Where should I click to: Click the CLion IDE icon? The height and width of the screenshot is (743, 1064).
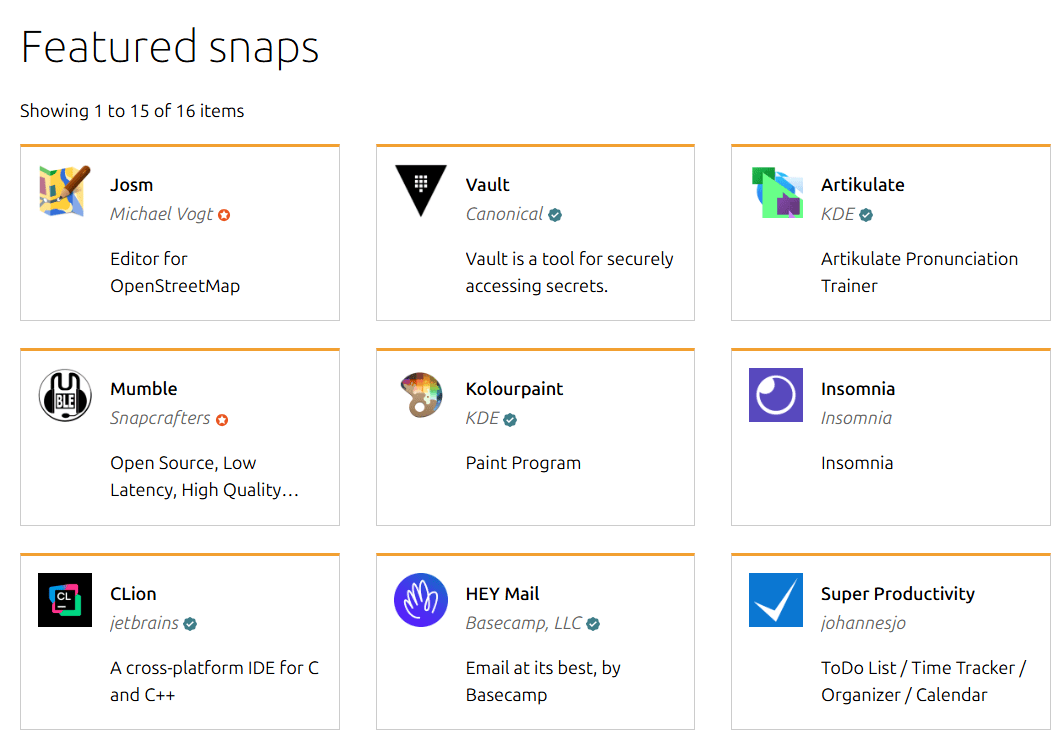coord(65,600)
